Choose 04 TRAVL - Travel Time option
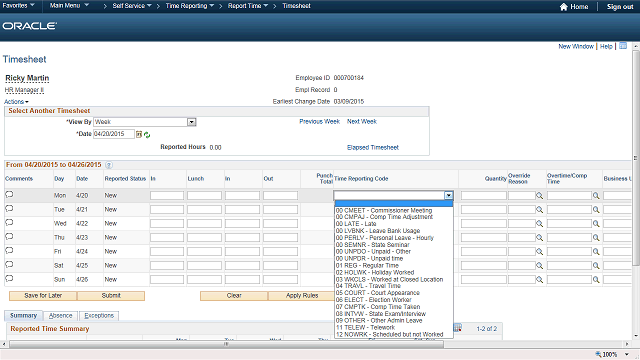640x360 pixels. coord(394,286)
